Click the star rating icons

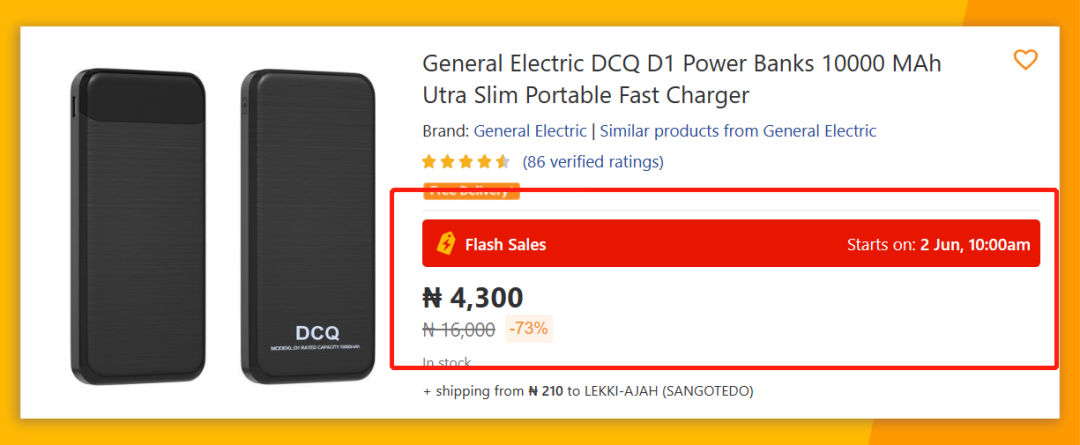tap(466, 162)
